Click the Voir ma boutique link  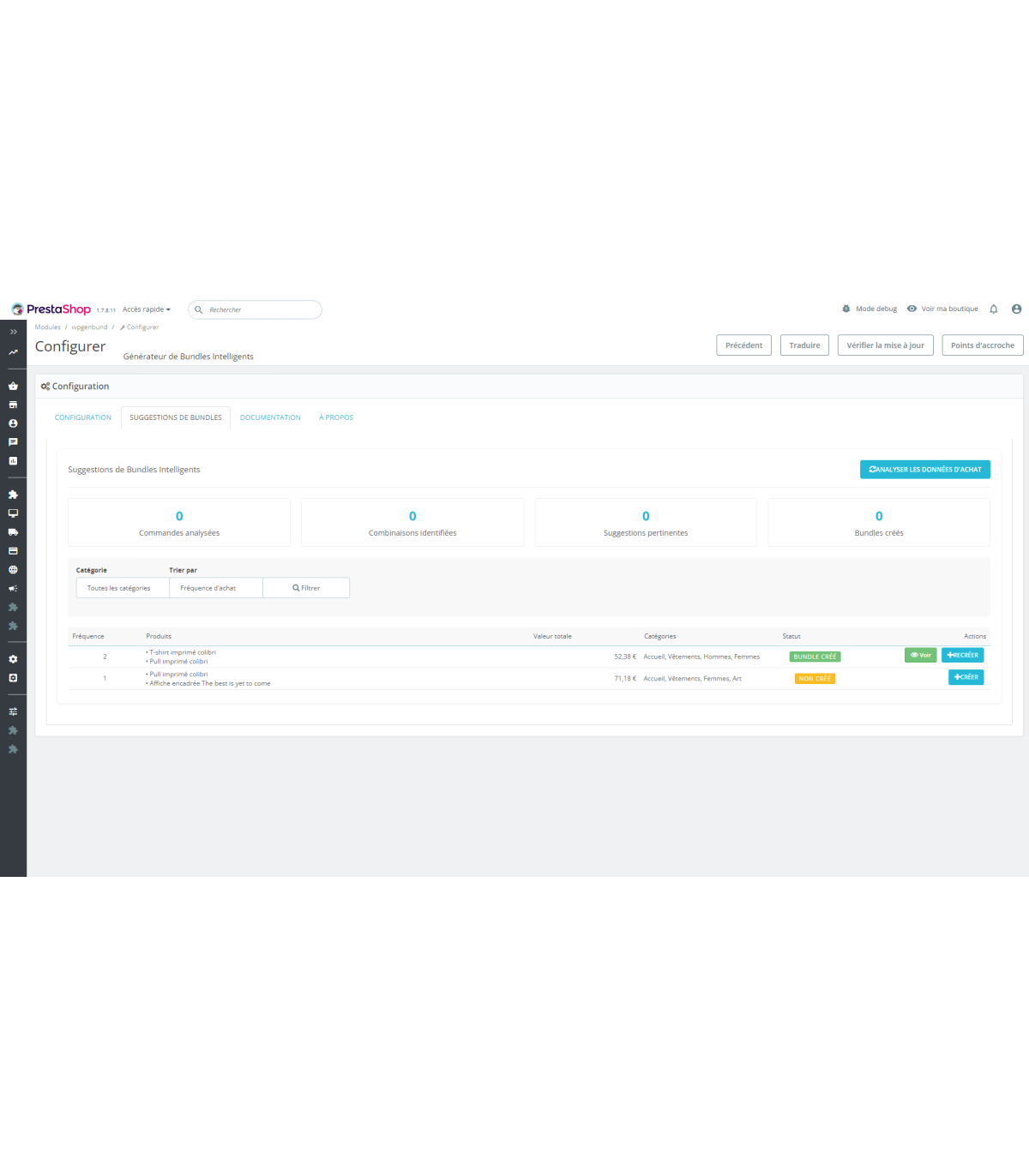tap(949, 309)
